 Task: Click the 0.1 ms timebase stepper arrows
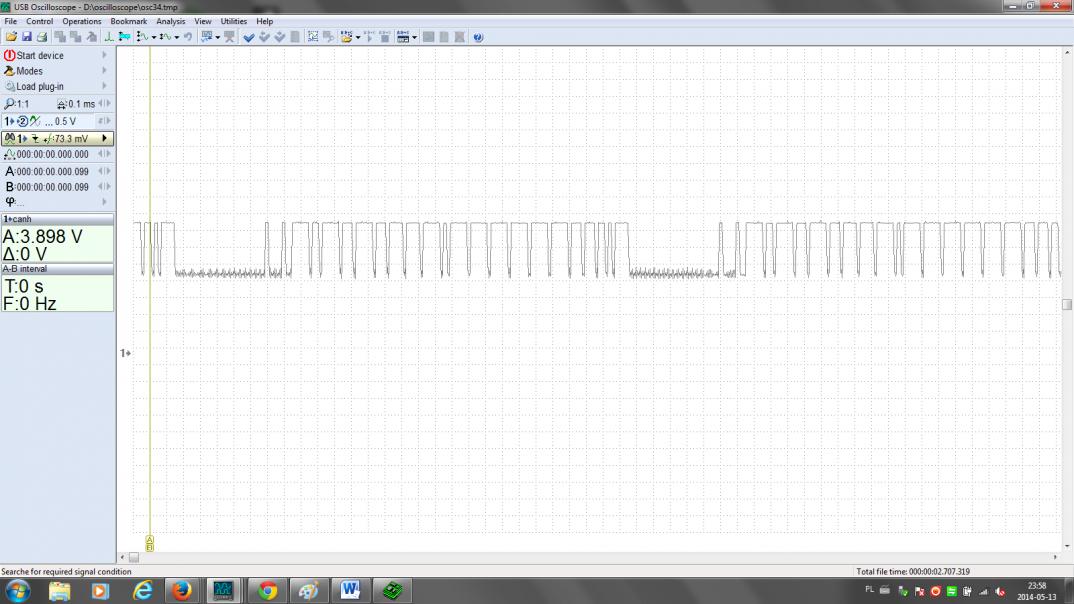click(104, 103)
